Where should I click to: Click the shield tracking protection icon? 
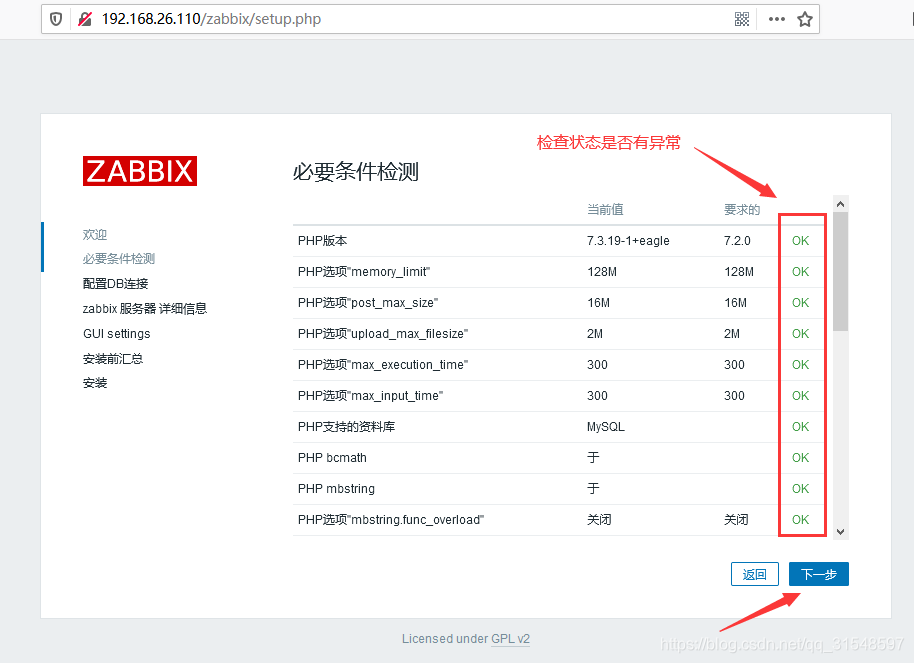click(56, 19)
